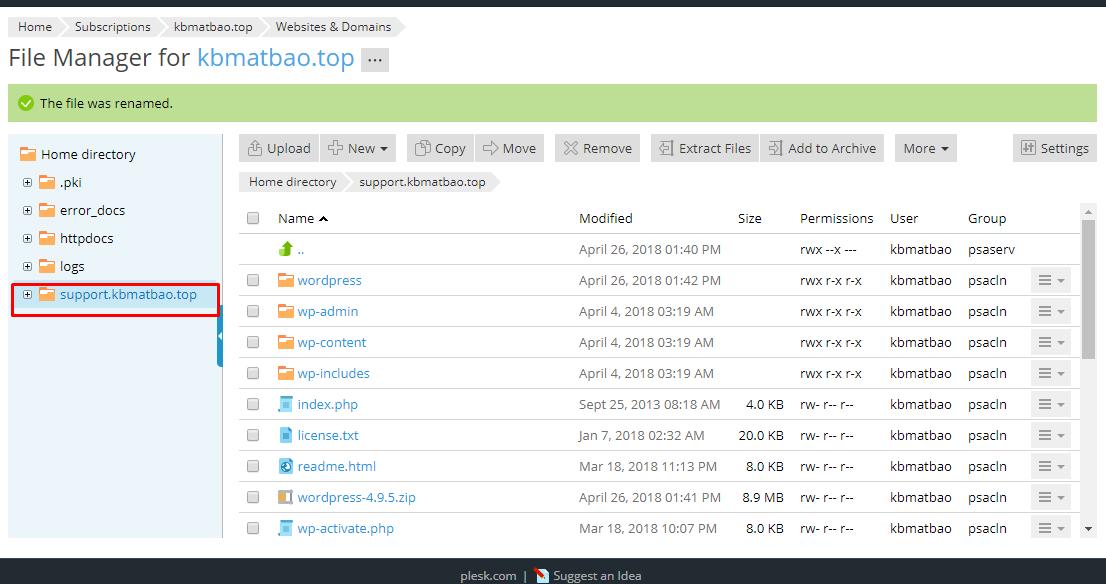
Task: Expand the httpdocs tree node
Action: [27, 238]
